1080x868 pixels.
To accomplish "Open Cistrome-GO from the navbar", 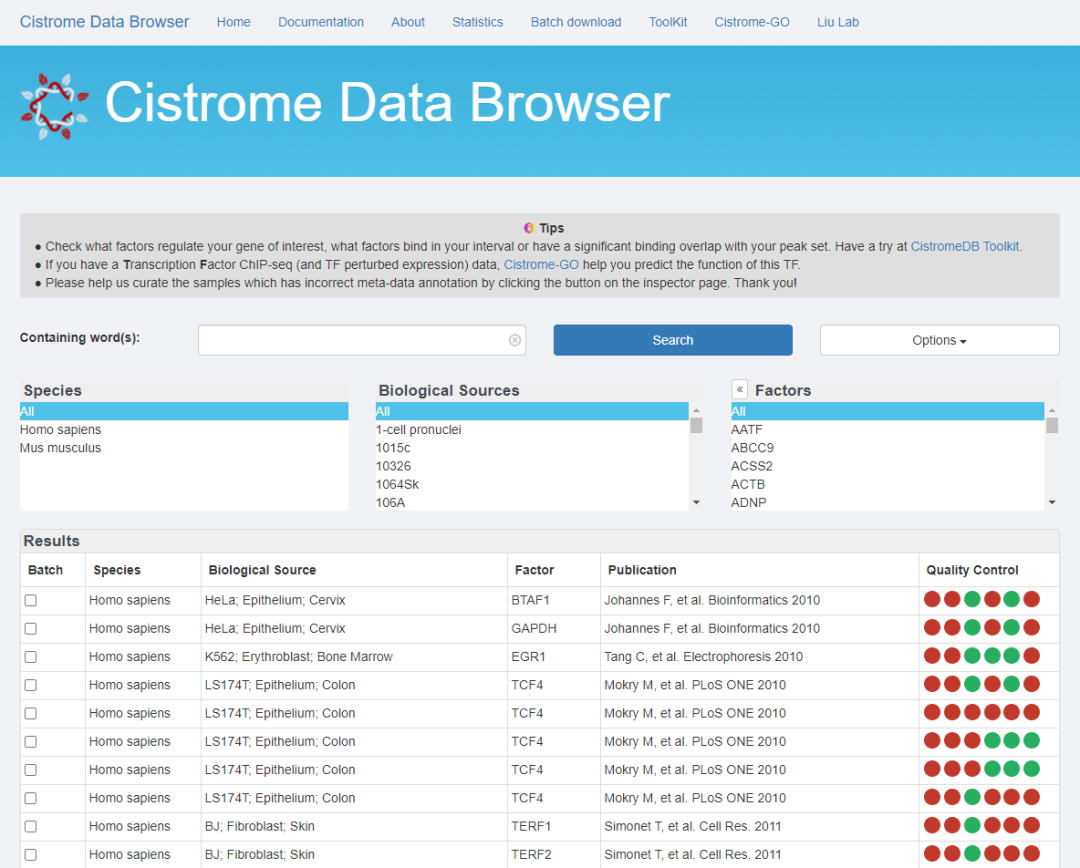I will (751, 22).
